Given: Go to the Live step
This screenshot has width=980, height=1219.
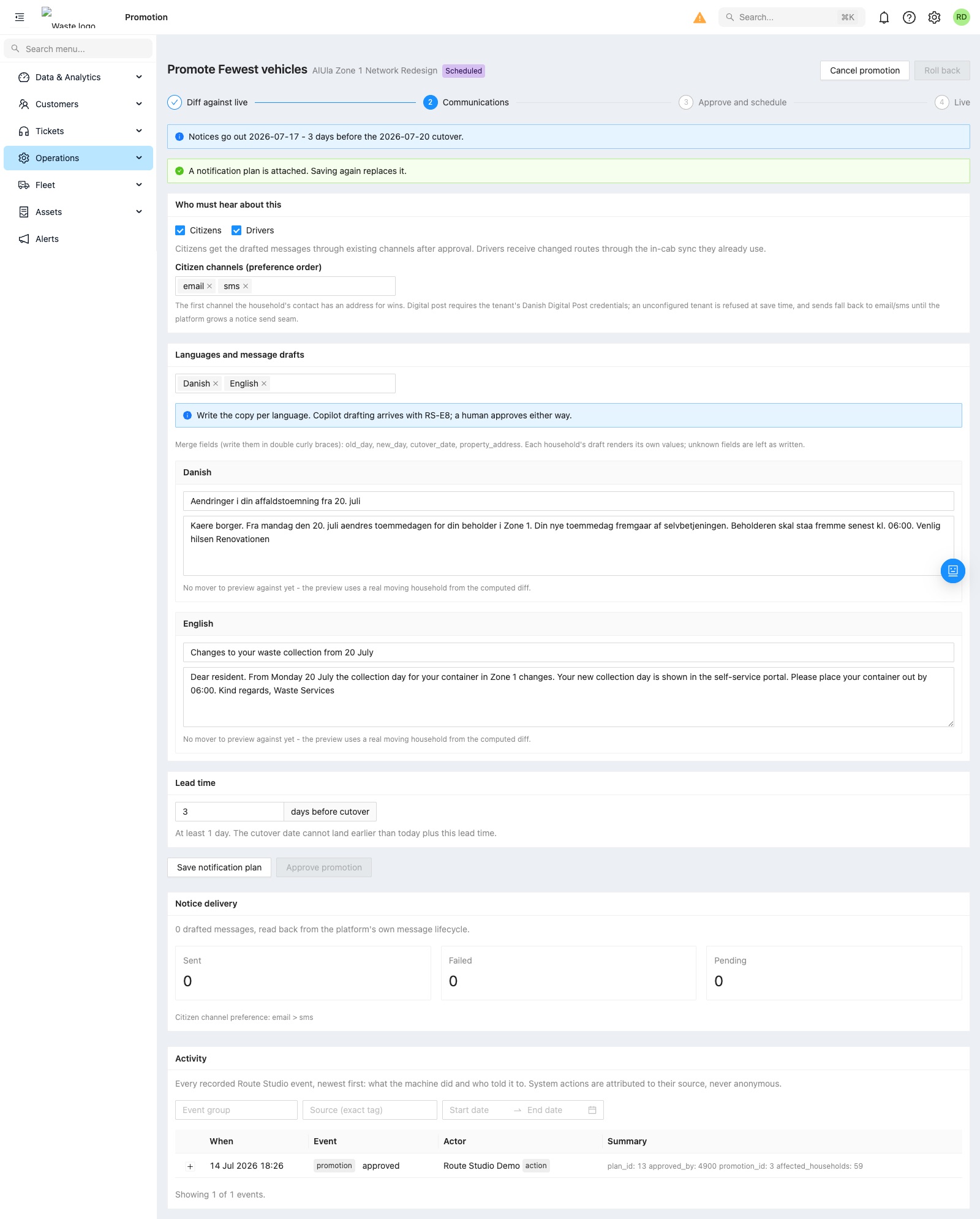Looking at the screenshot, I should click(x=952, y=102).
